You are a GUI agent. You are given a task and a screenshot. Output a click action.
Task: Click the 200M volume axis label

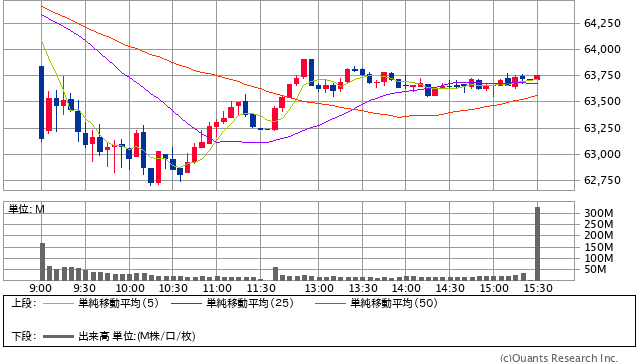pos(599,235)
